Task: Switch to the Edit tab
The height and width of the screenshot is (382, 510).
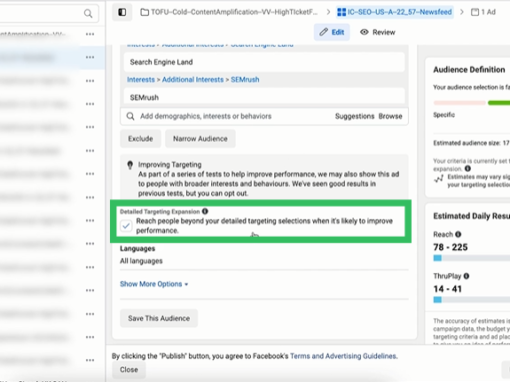Action: point(332,32)
